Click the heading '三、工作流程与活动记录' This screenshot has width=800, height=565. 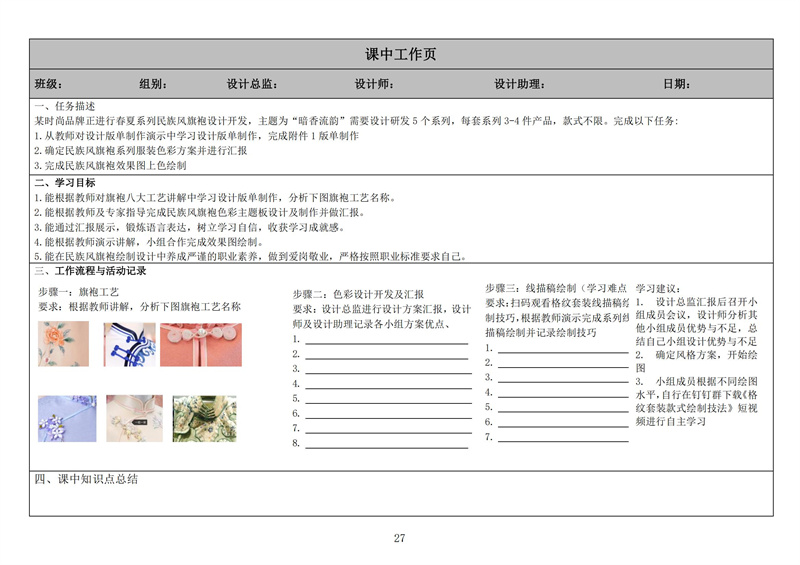click(90, 271)
